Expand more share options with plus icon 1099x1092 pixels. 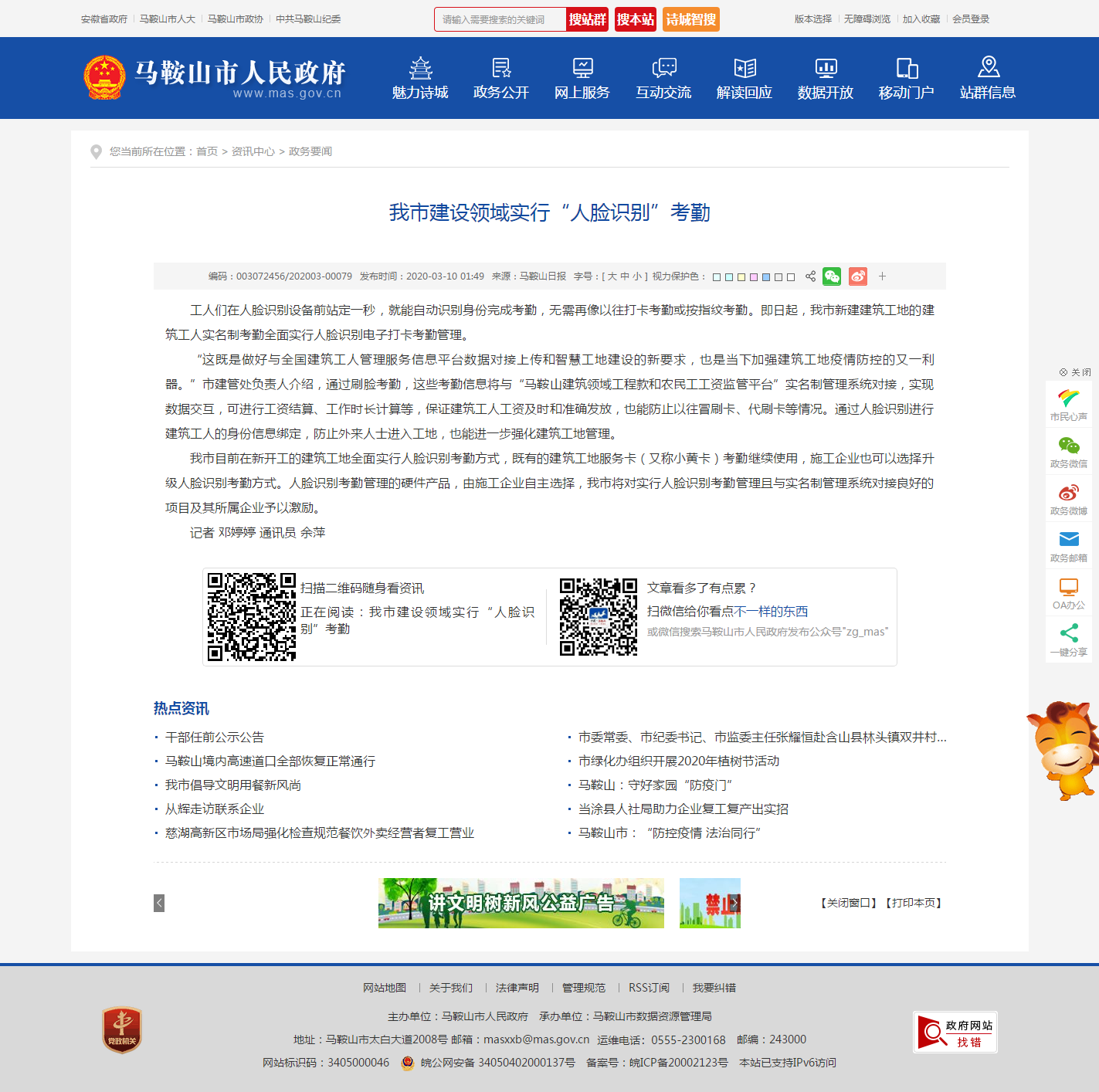point(882,276)
